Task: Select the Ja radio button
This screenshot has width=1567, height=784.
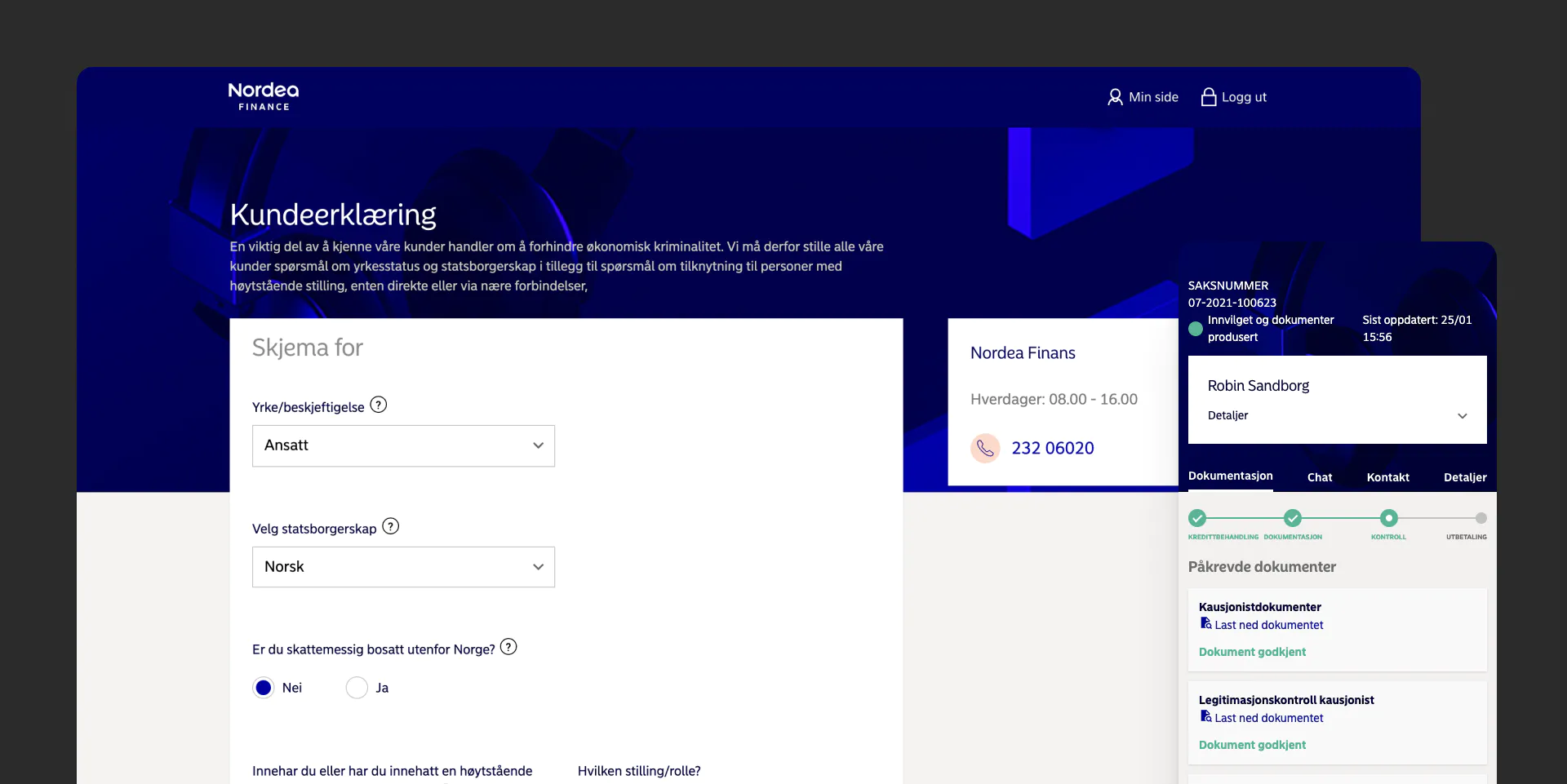Action: pyautogui.click(x=357, y=688)
